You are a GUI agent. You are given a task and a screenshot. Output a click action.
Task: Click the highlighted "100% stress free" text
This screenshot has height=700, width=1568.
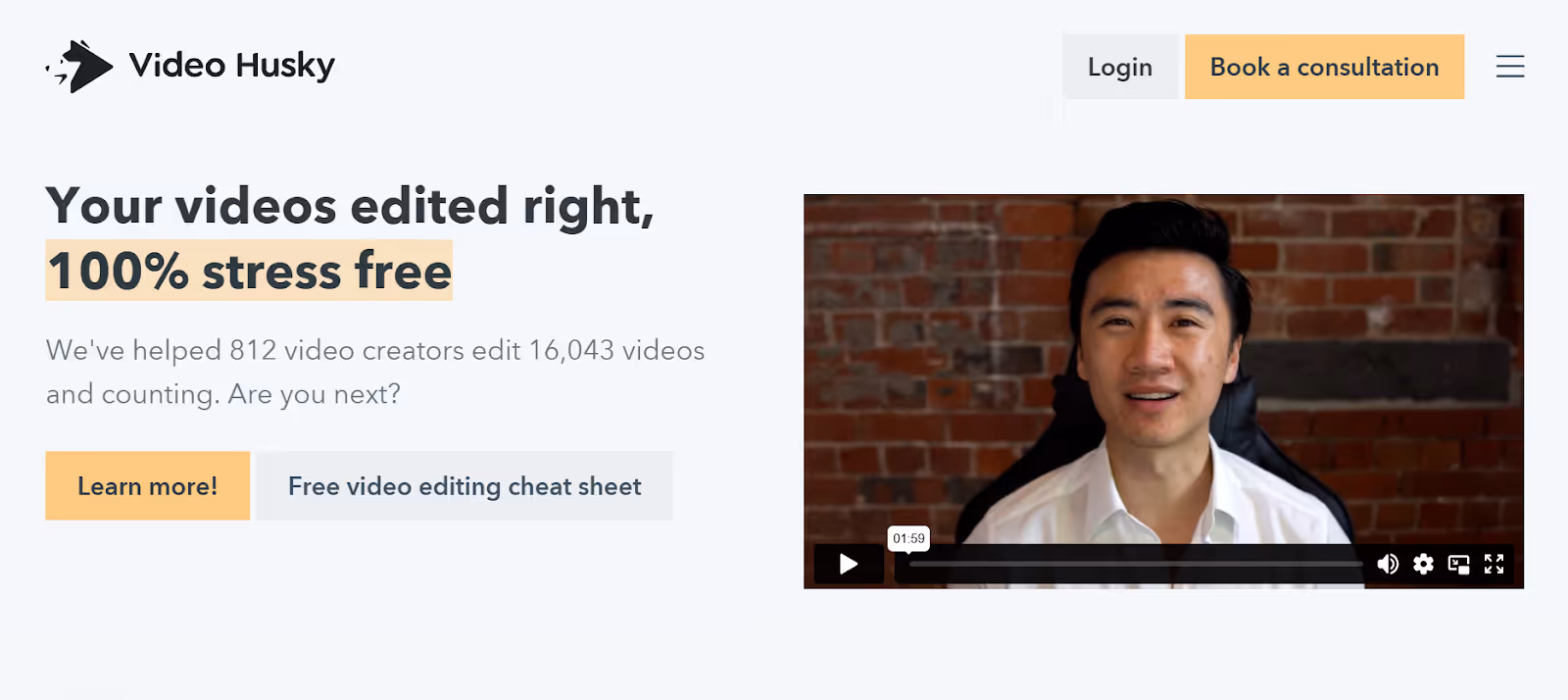[249, 271]
